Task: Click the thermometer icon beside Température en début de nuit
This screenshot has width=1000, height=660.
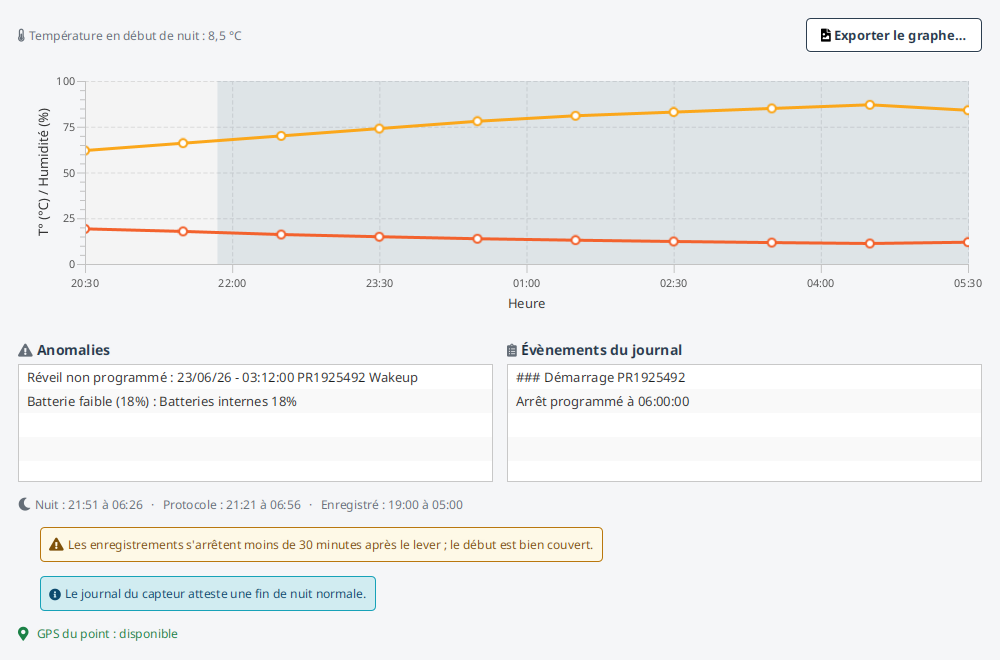Action: [x=21, y=36]
